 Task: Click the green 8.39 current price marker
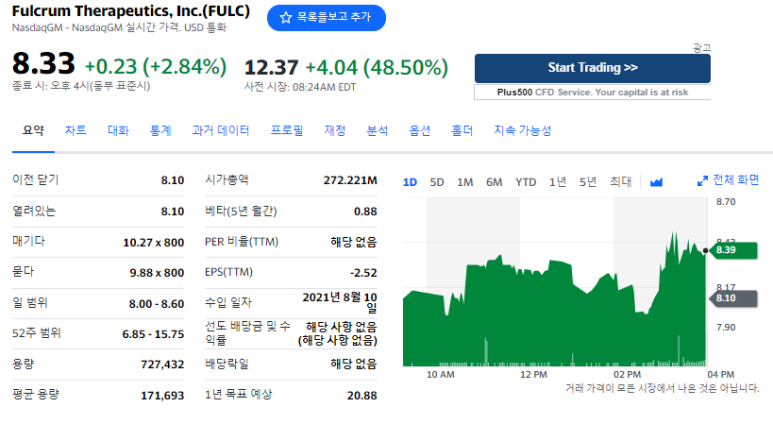(735, 250)
